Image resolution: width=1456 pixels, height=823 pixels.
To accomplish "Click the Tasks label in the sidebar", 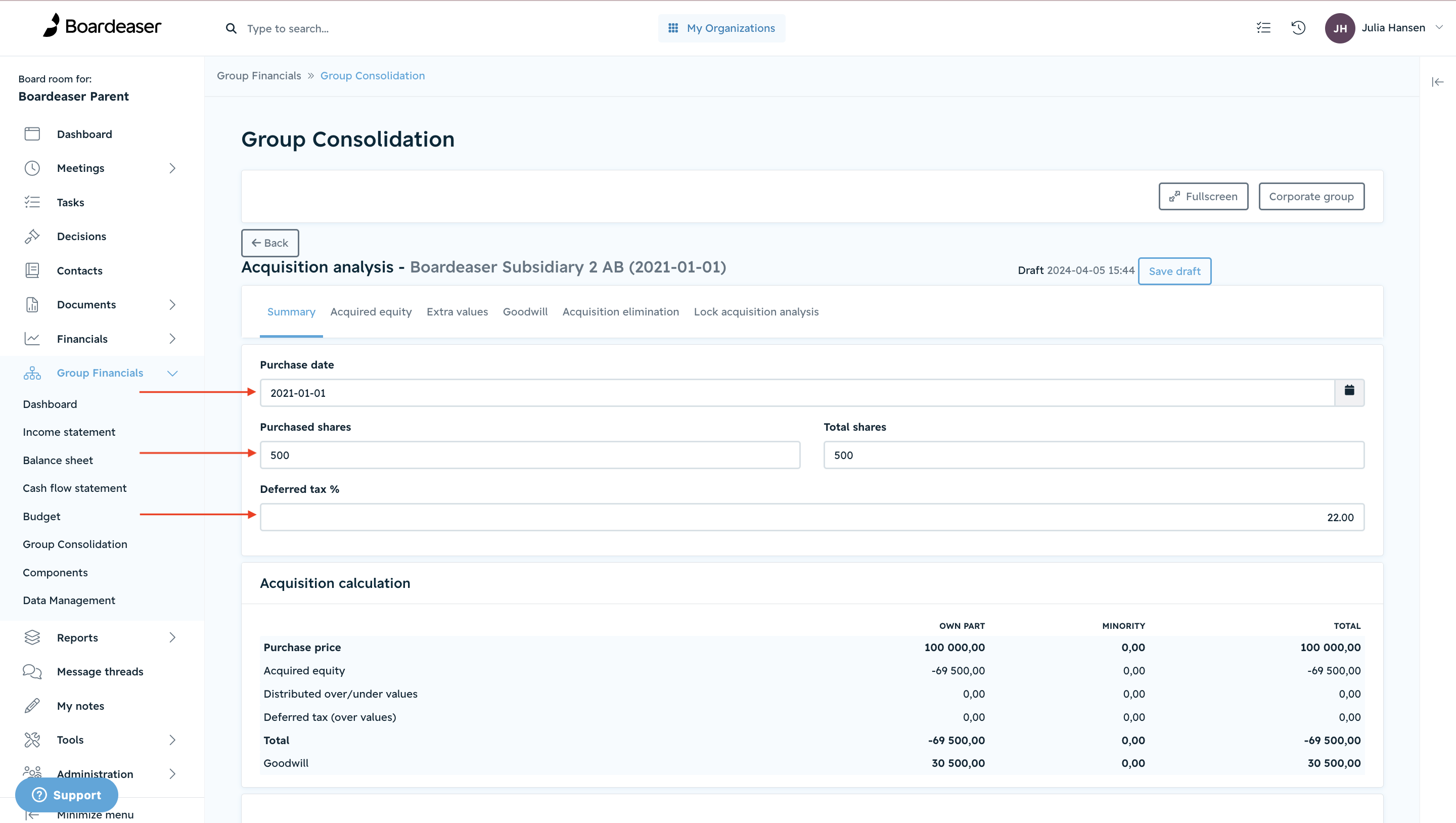I will point(71,202).
